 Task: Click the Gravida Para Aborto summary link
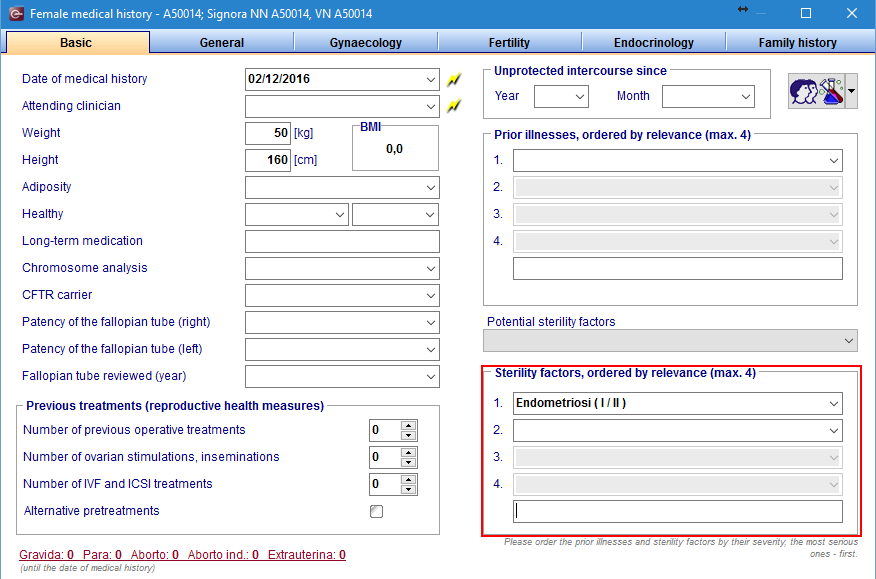182,554
